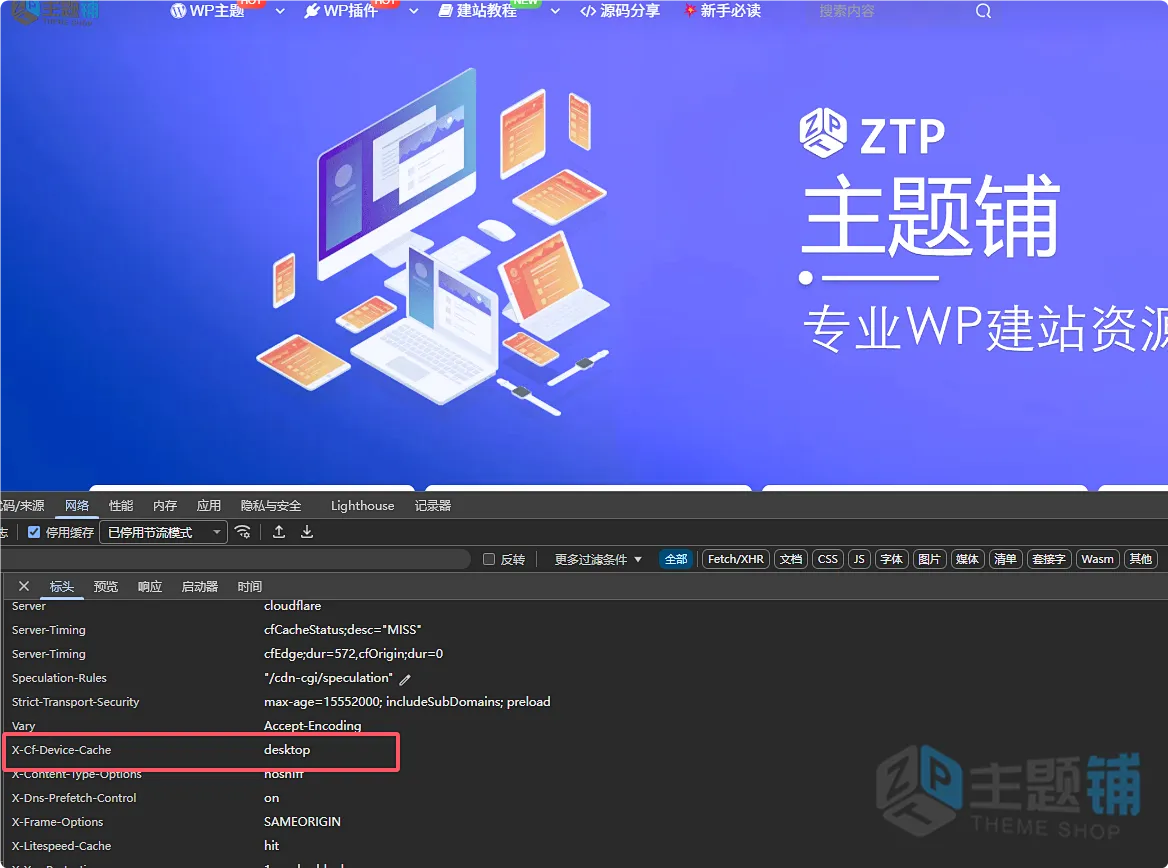Screen dimensions: 1168x868
Task: Open the 已停用节流模式 throttling dropdown
Action: (x=163, y=532)
